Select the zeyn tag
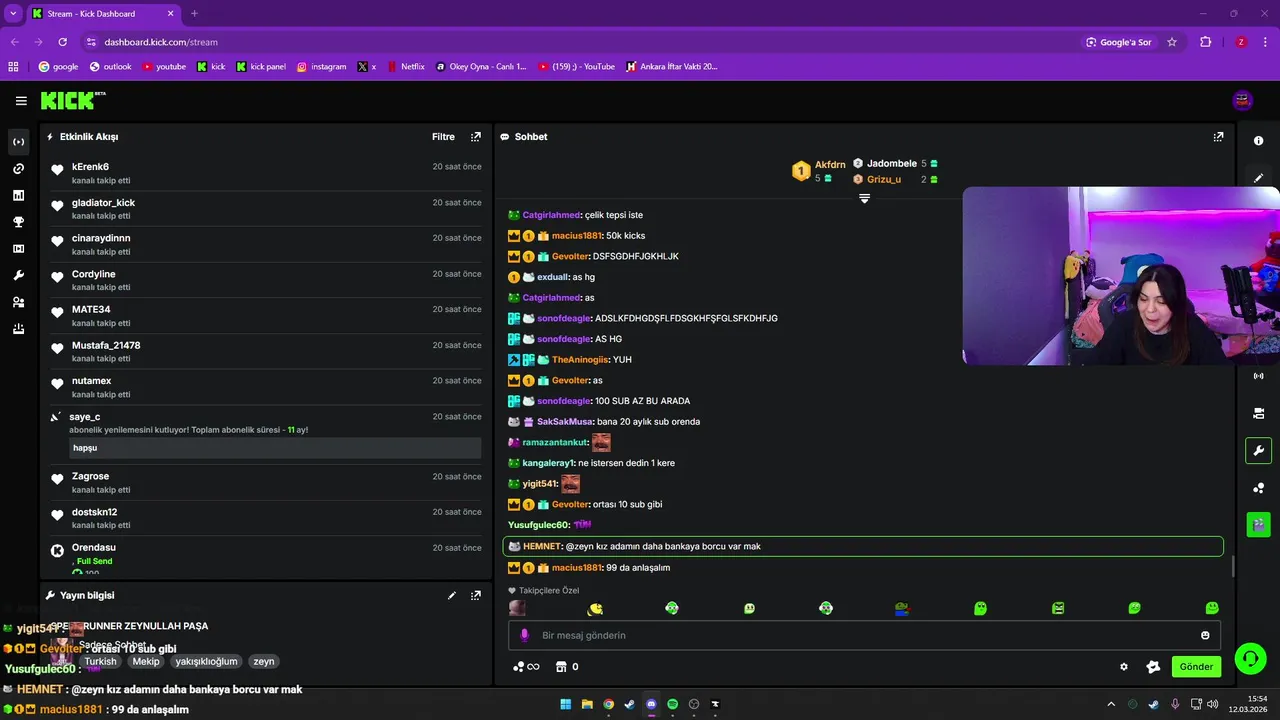This screenshot has width=1280, height=720. pos(263,661)
